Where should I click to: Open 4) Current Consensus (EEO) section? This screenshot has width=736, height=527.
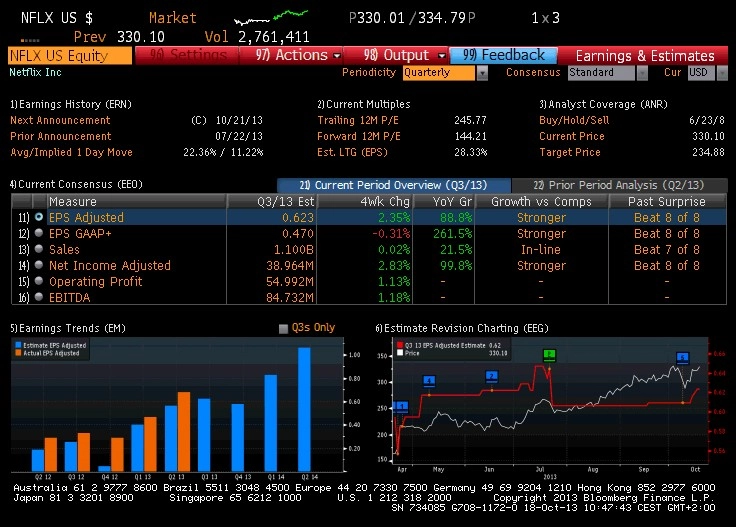[x=76, y=184]
